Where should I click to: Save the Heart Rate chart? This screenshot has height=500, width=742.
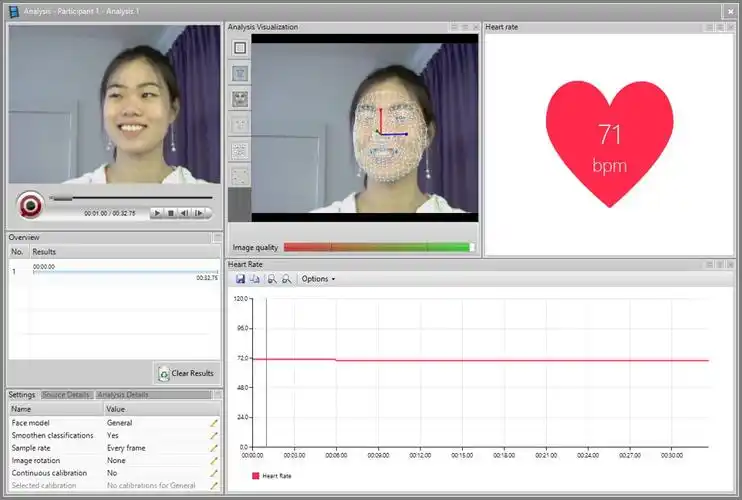(x=241, y=279)
